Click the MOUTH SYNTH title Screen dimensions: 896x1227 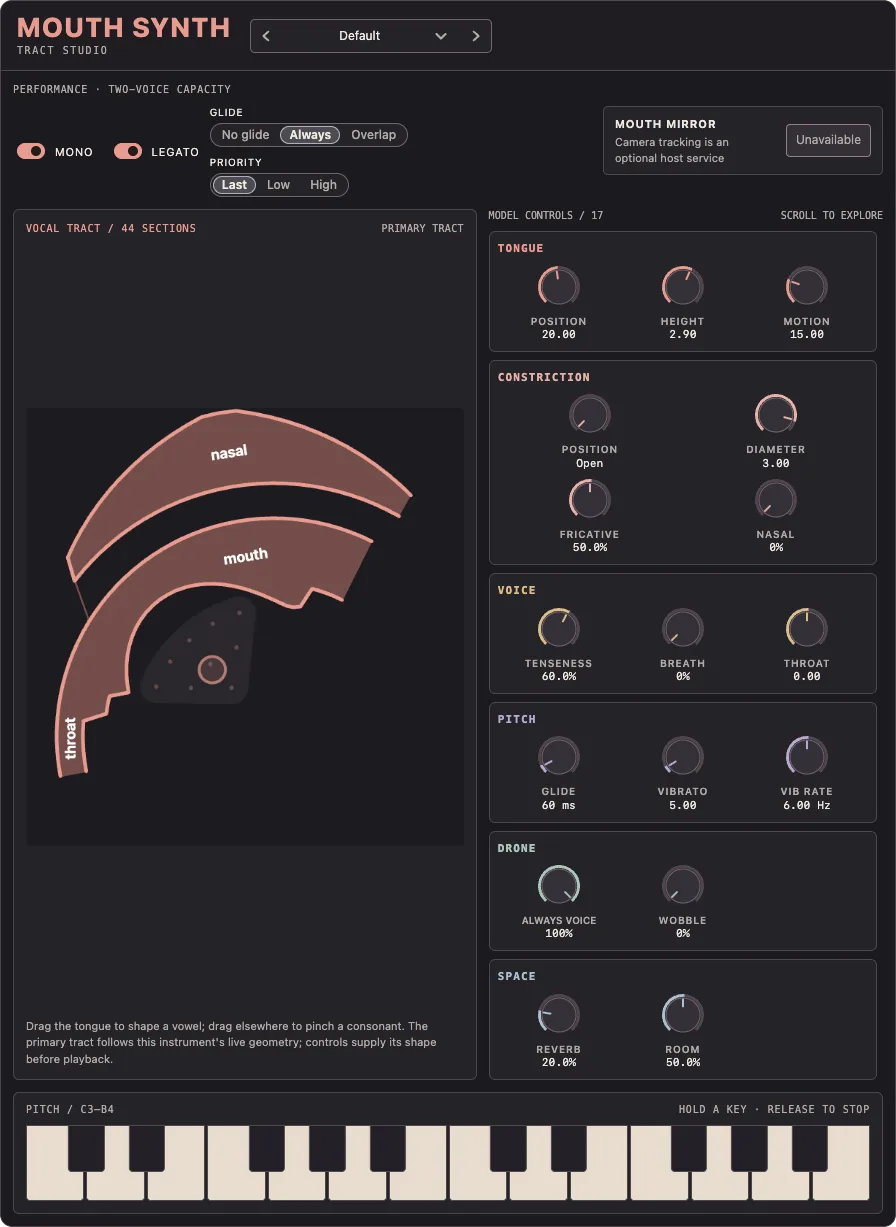click(124, 27)
